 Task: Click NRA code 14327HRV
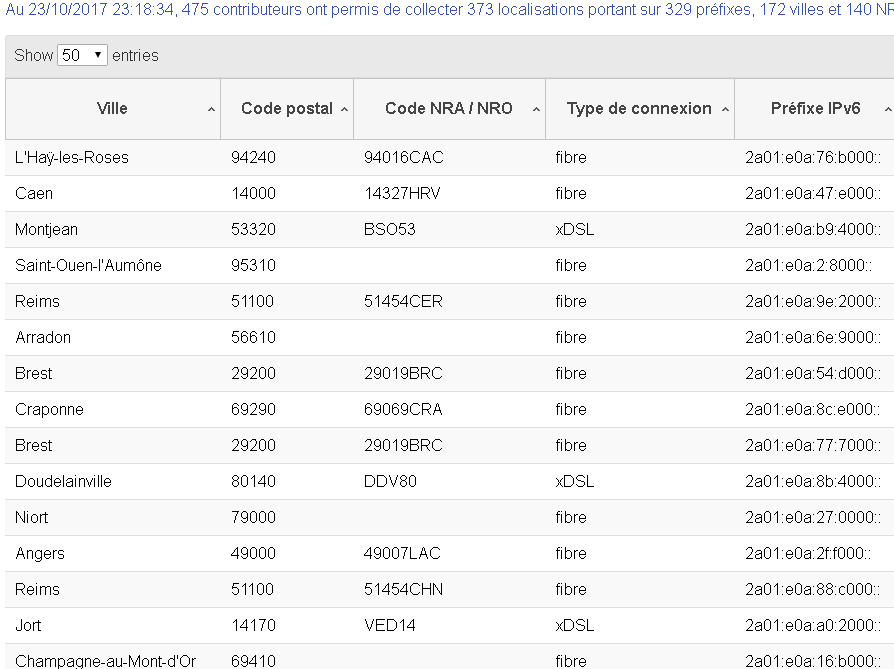click(x=403, y=193)
